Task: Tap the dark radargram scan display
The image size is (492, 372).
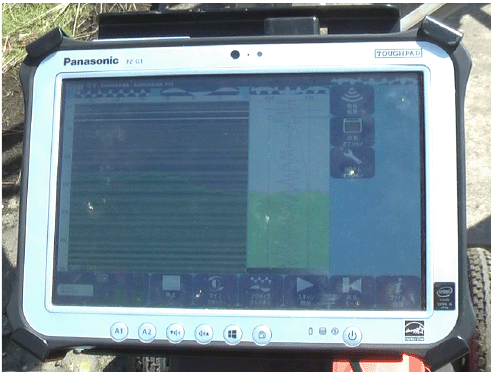Action: click(x=158, y=187)
